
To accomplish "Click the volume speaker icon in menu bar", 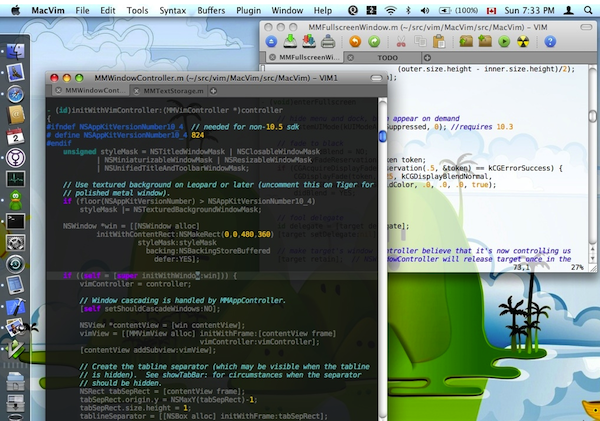I will pyautogui.click(x=425, y=10).
